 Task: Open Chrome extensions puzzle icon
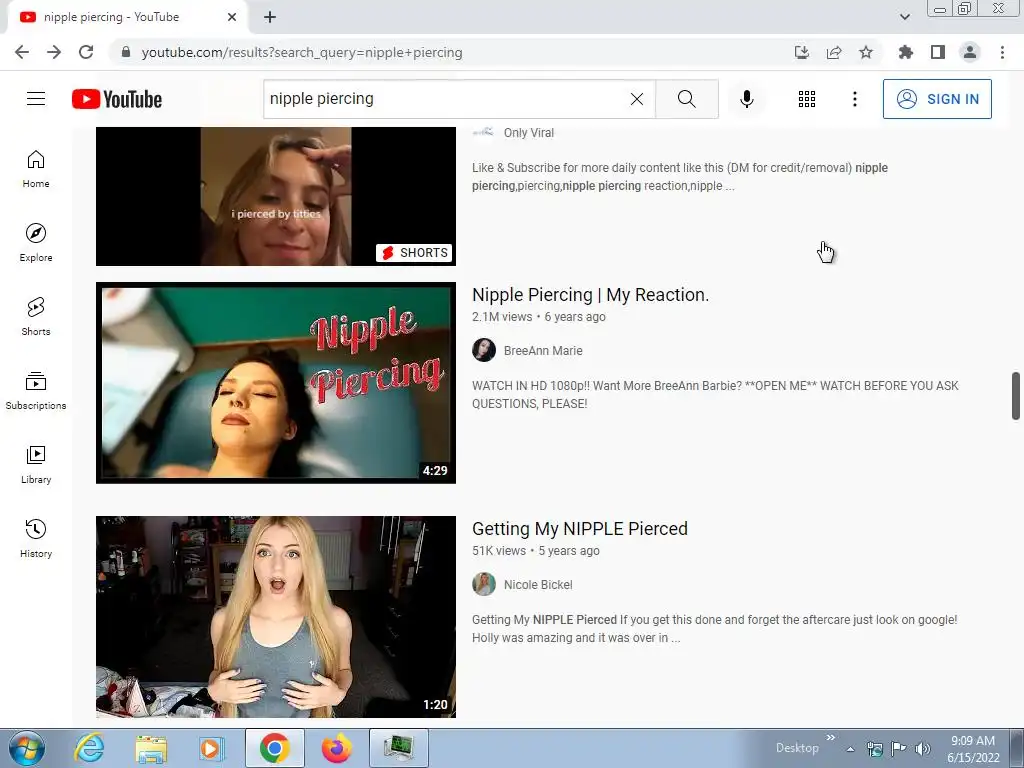[905, 52]
